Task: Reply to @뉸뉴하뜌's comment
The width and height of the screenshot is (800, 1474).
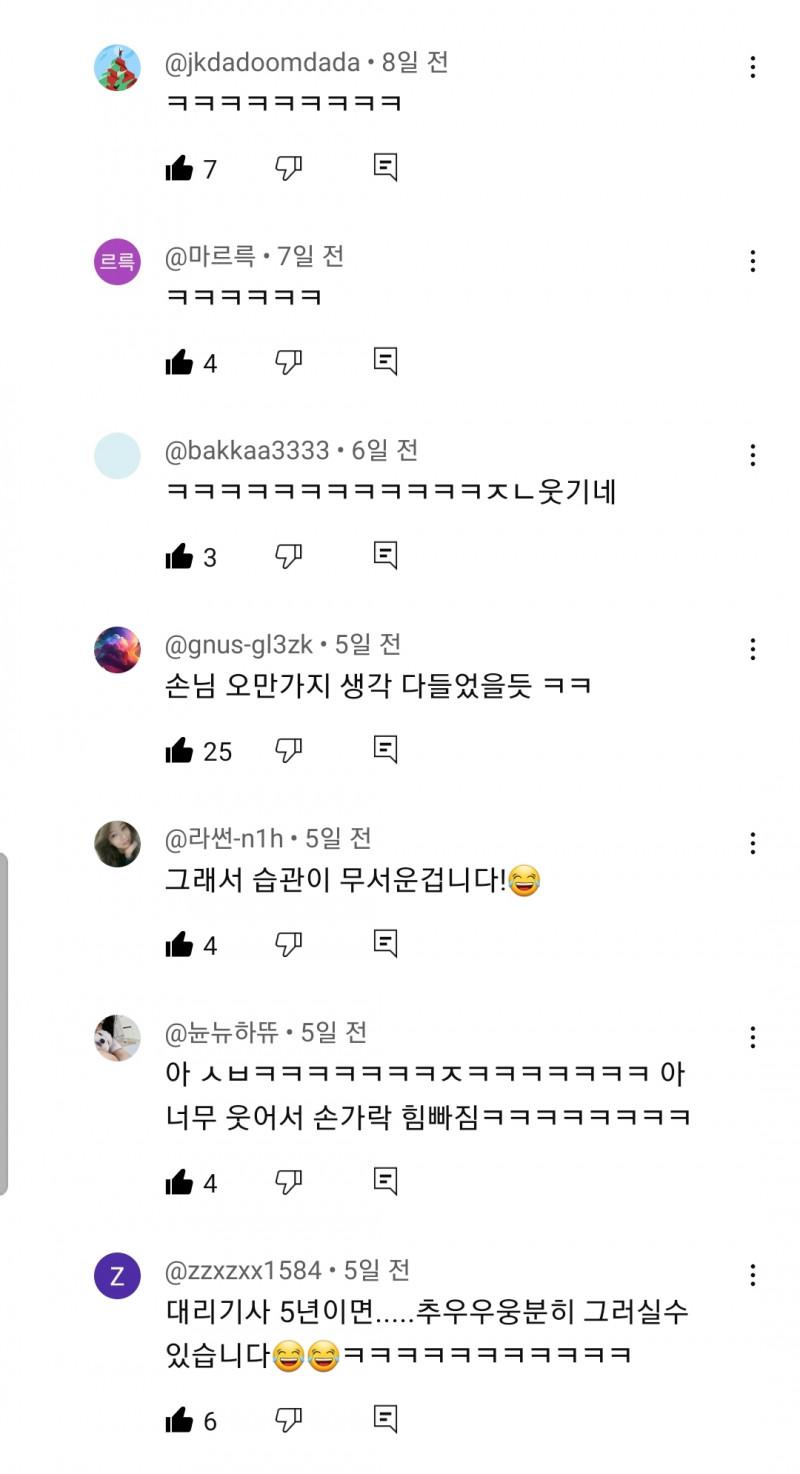Action: tap(385, 1181)
